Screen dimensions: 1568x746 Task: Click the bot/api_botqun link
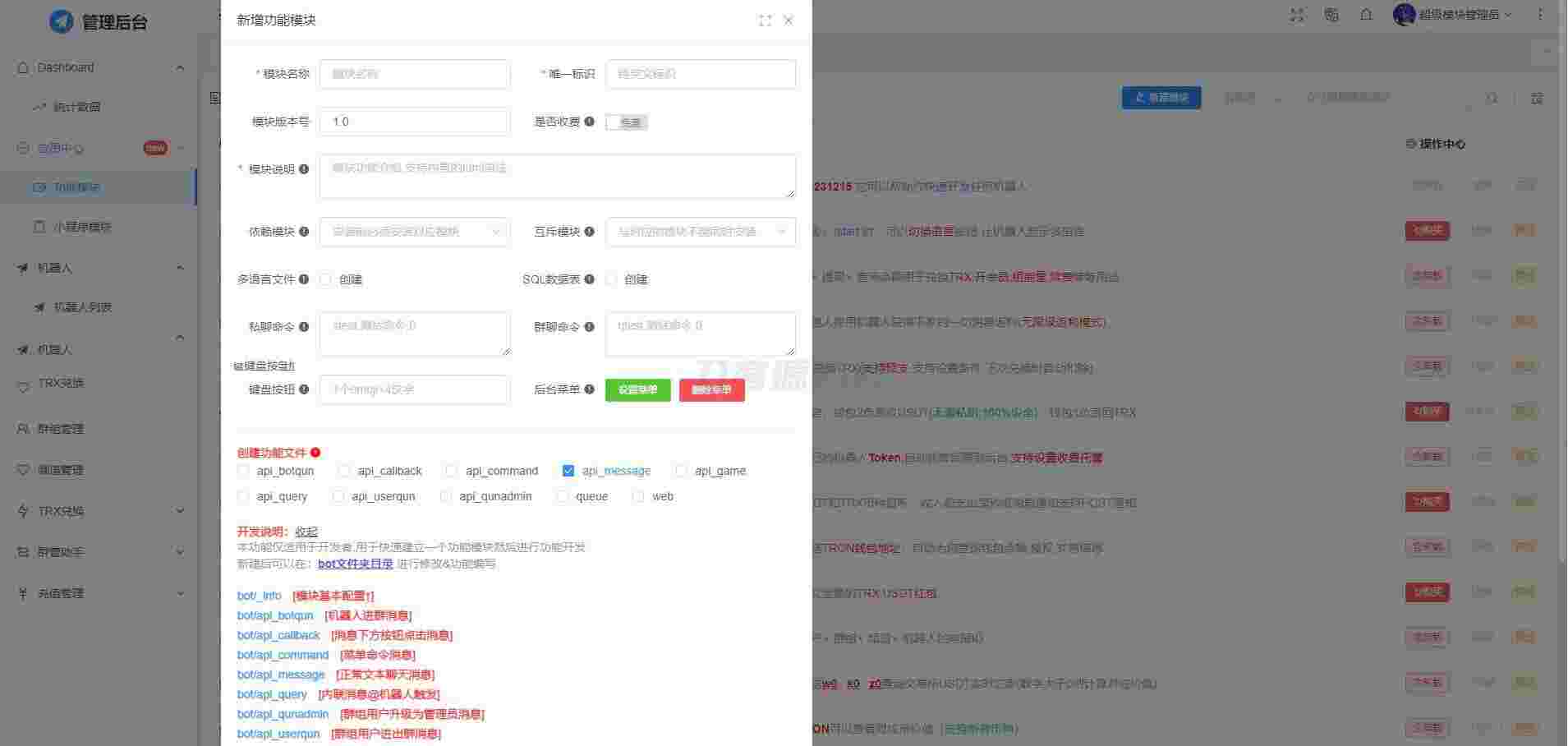click(275, 615)
